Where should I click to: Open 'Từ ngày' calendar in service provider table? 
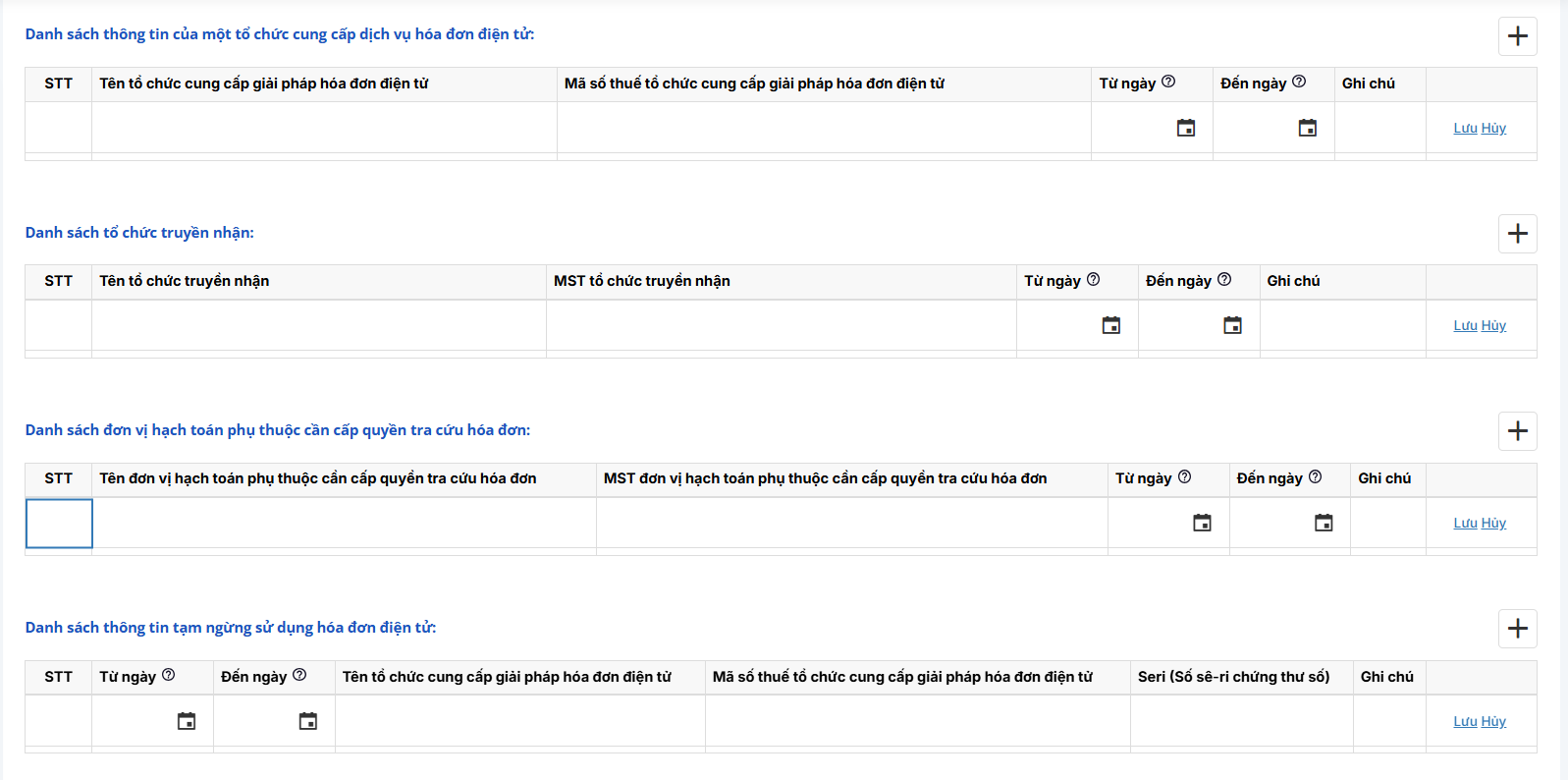(x=1186, y=128)
